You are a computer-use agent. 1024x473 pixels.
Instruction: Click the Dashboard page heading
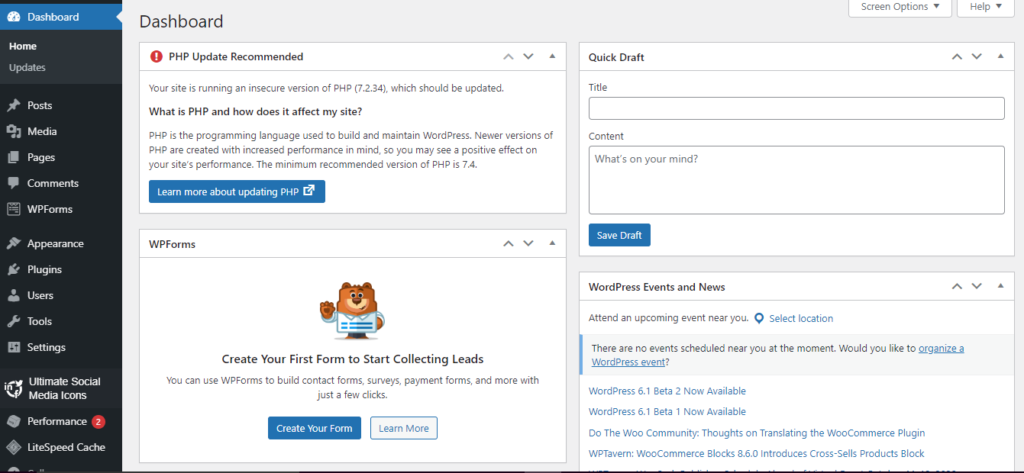[x=182, y=22]
